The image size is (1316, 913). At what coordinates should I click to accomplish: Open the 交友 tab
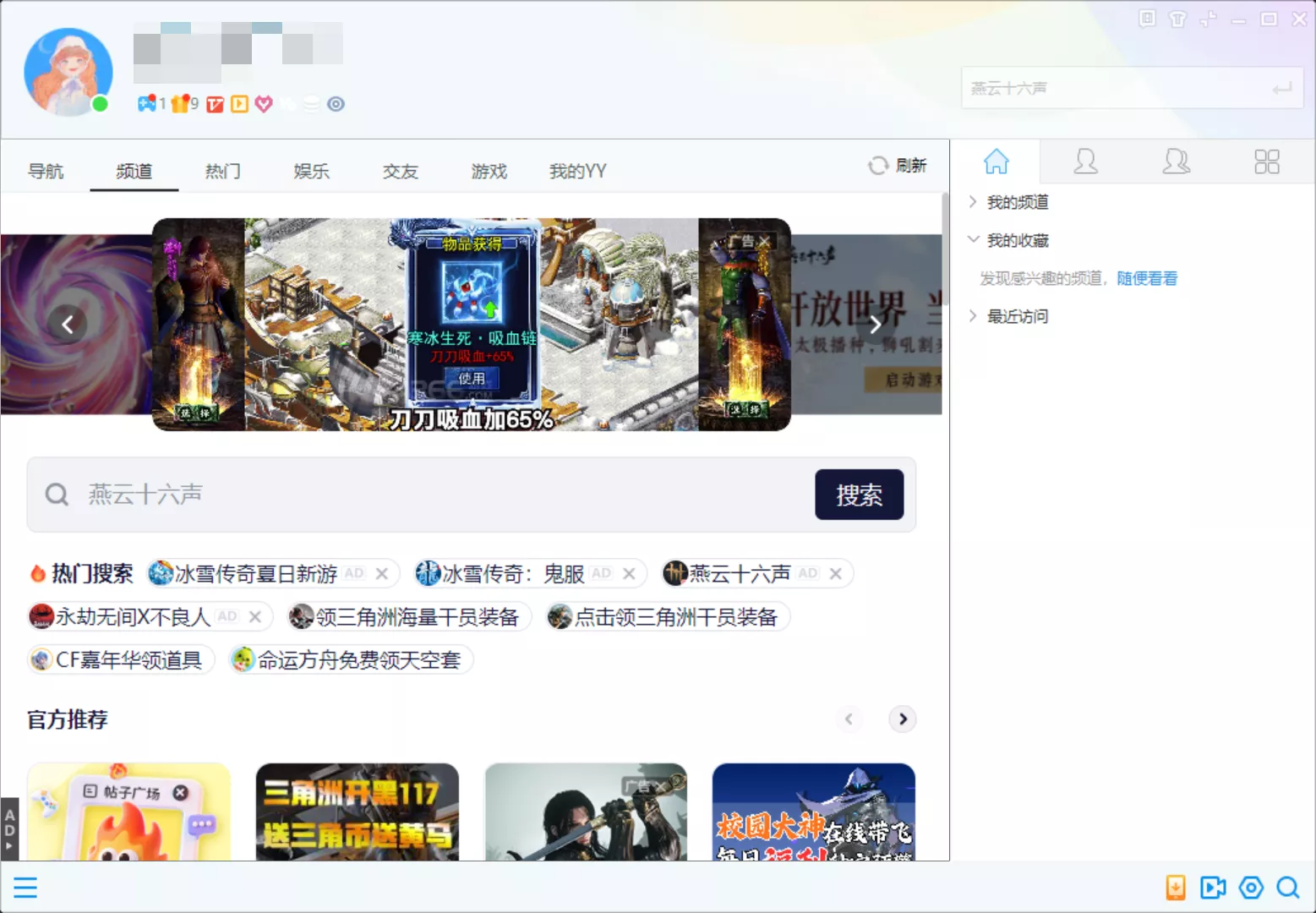401,171
